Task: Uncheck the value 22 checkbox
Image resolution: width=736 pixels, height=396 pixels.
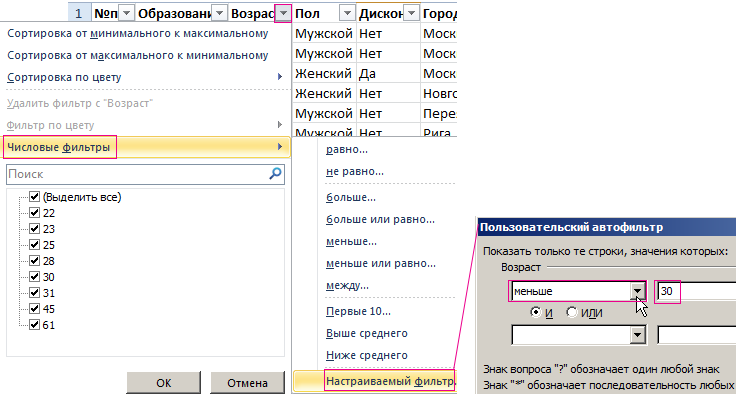Action: pyautogui.click(x=34, y=213)
